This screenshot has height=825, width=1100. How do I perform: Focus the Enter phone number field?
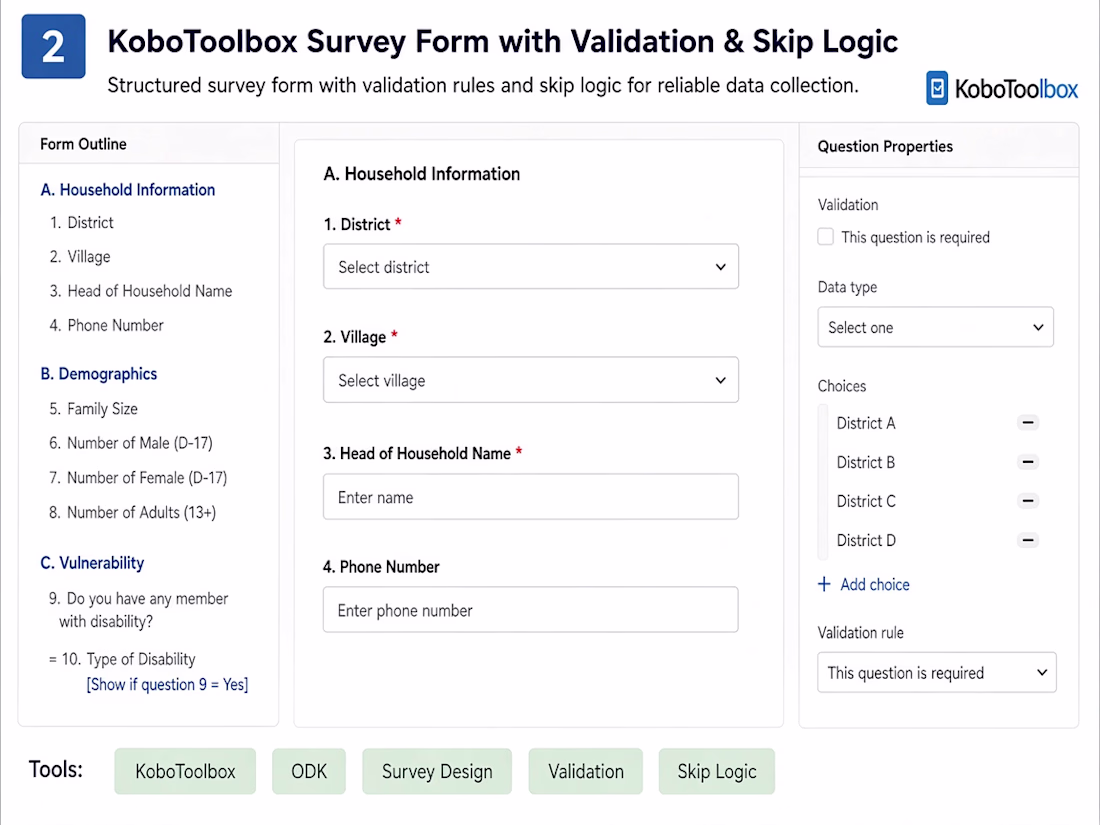click(x=530, y=610)
